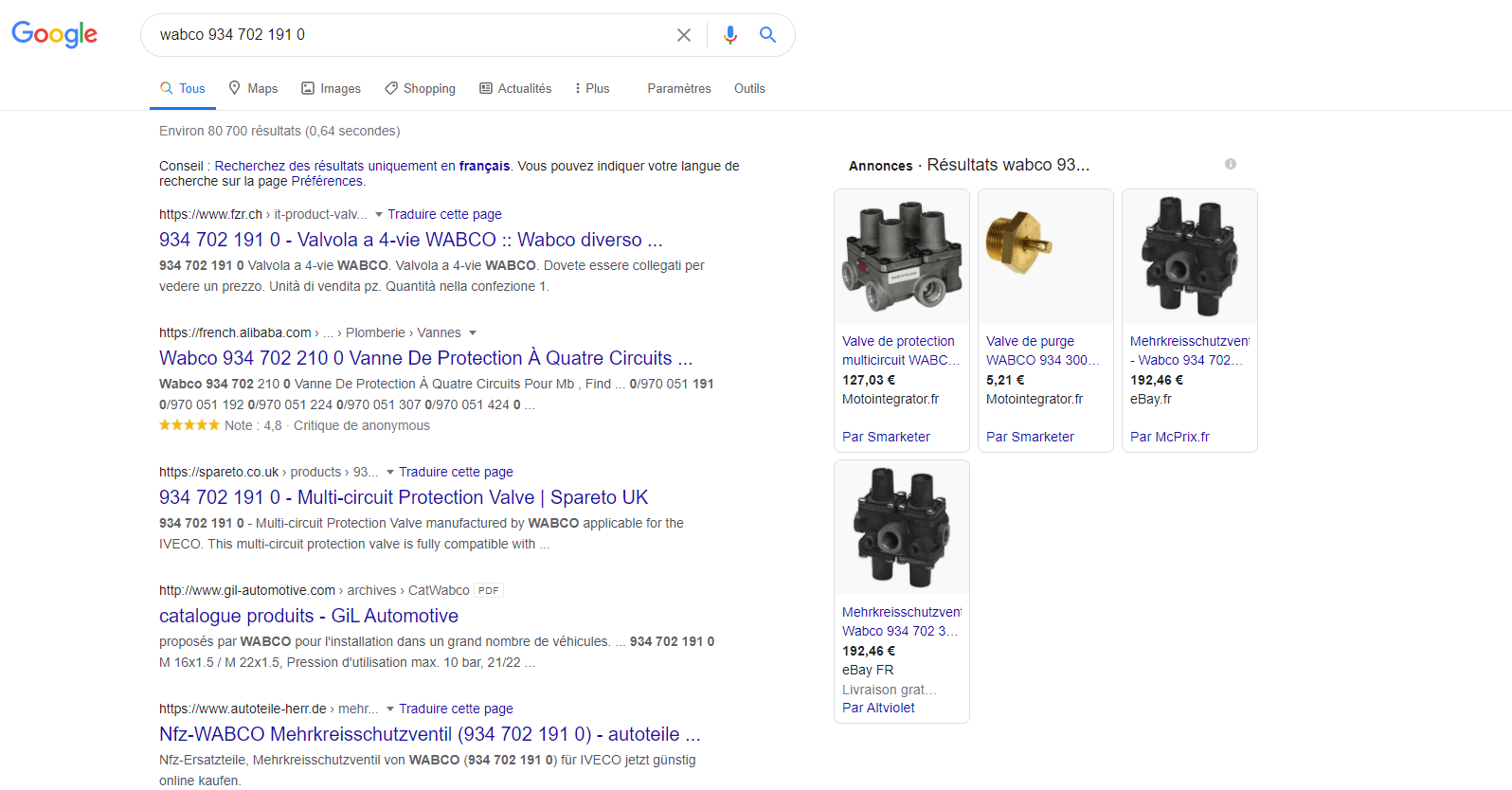The image size is (1512, 790).
Task: Open the ads info icon
Action: click(x=1230, y=164)
